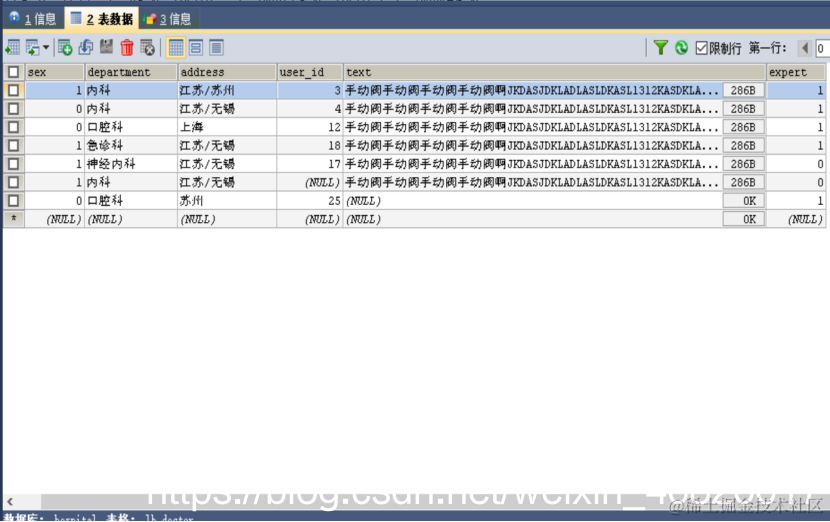Select the address cell 苏州

tap(227, 201)
